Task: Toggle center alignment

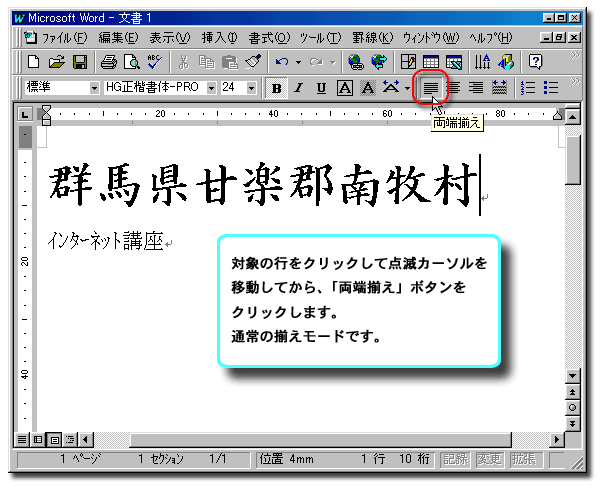Action: pyautogui.click(x=453, y=88)
